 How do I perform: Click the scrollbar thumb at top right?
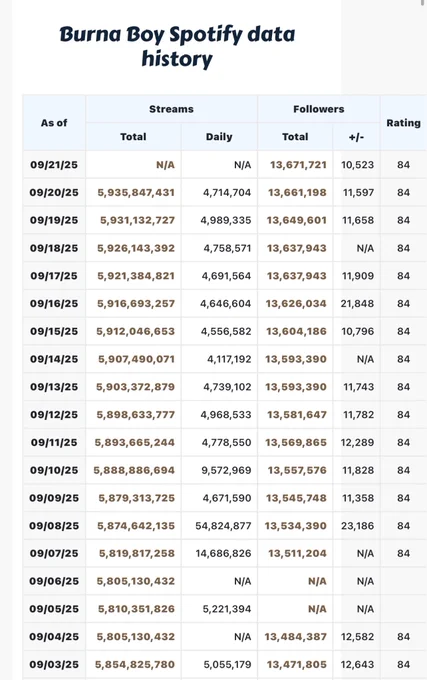coord(423,3)
